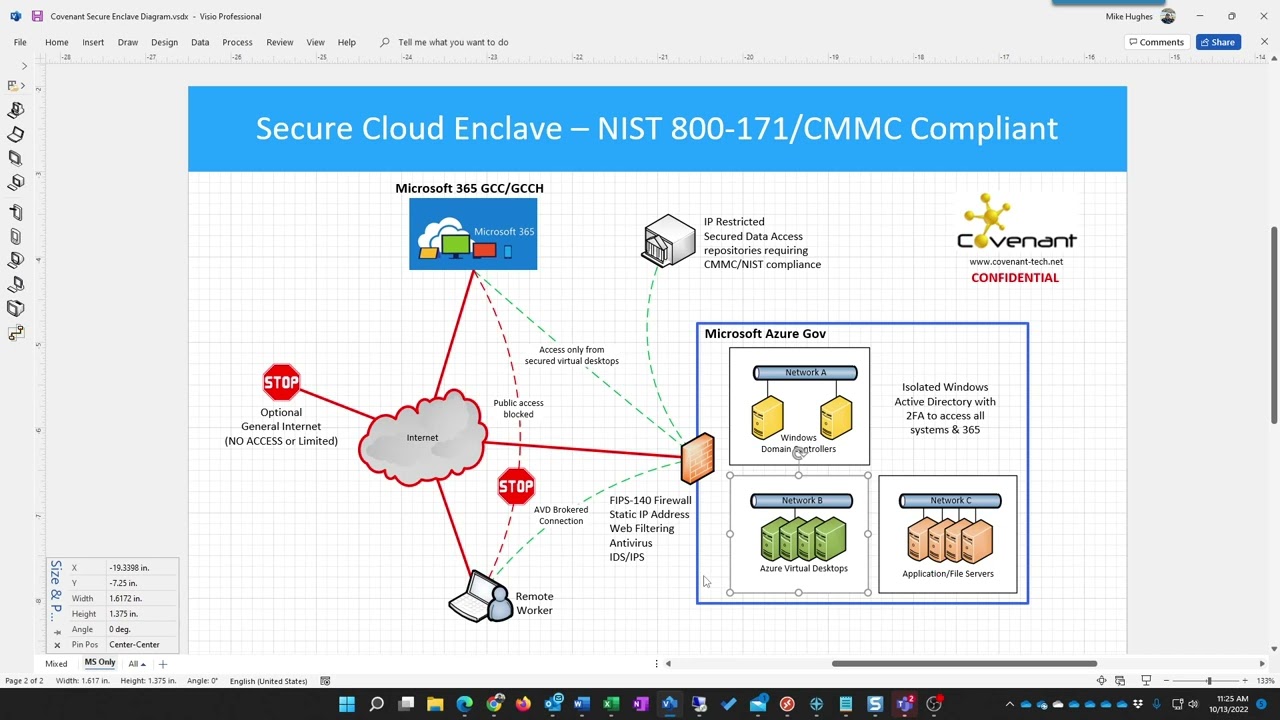Screen dimensions: 1280x720
Task: Select the Network C bar shape
Action: click(x=950, y=501)
